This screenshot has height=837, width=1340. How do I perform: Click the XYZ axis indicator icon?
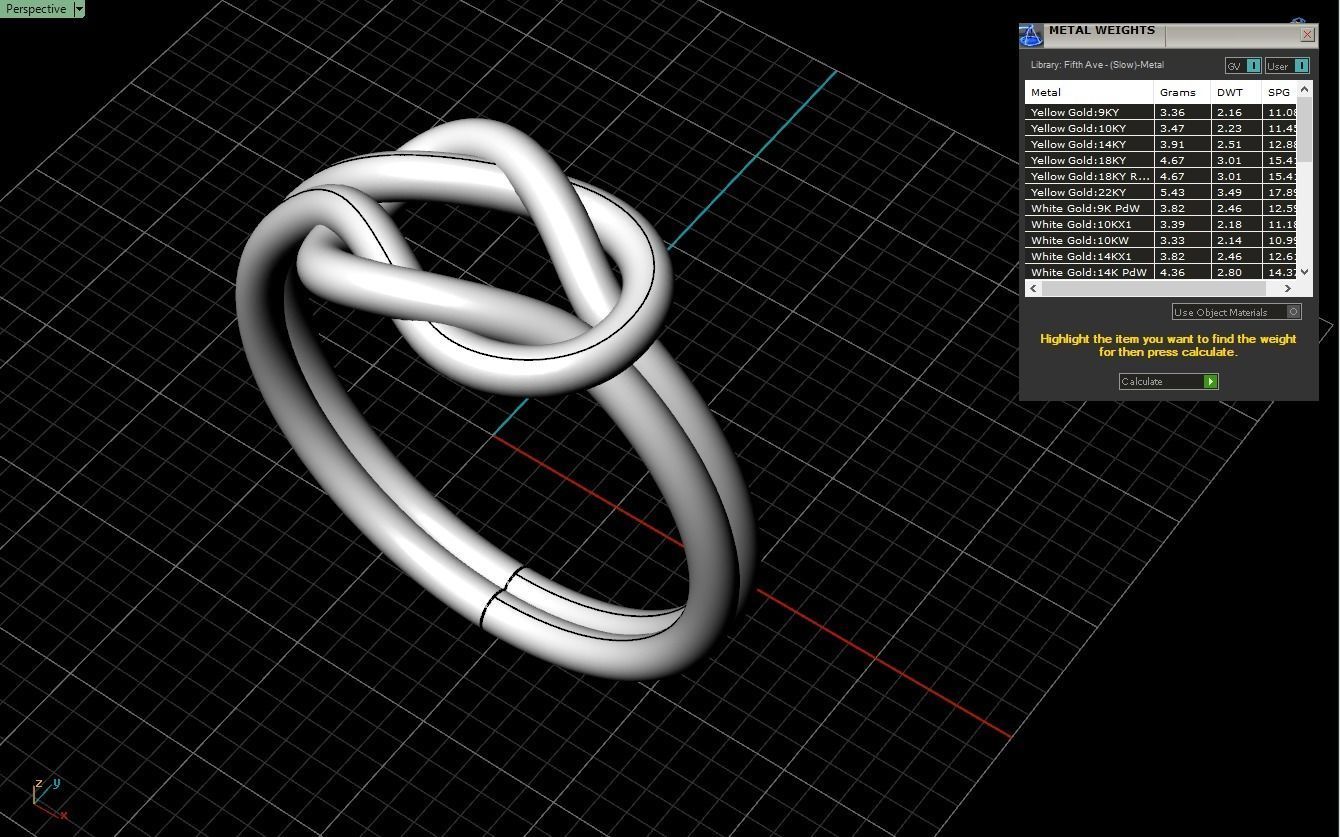pyautogui.click(x=49, y=799)
